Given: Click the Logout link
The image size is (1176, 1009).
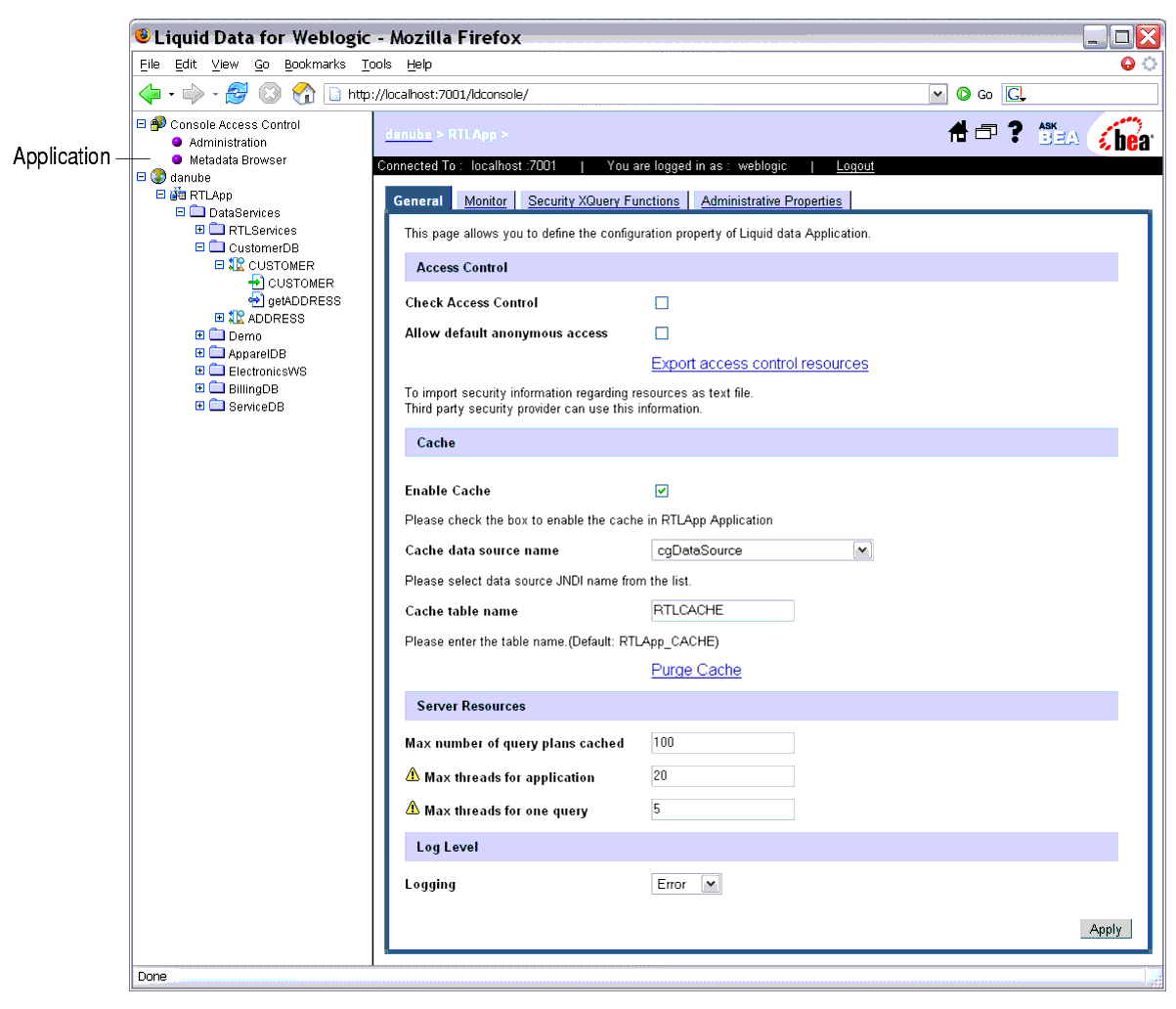Looking at the screenshot, I should pyautogui.click(x=855, y=166).
